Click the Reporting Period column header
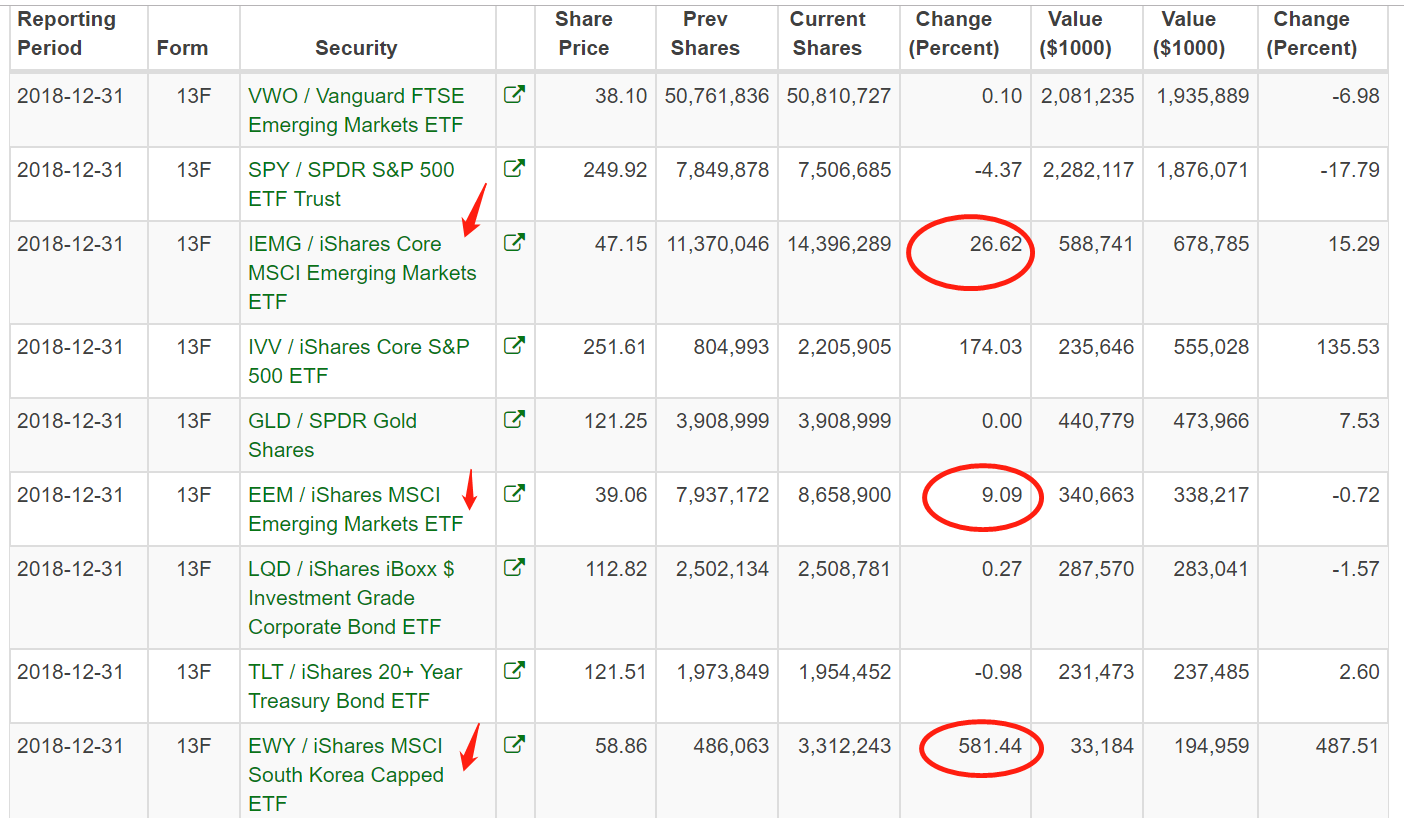The height and width of the screenshot is (818, 1404). coord(66,34)
